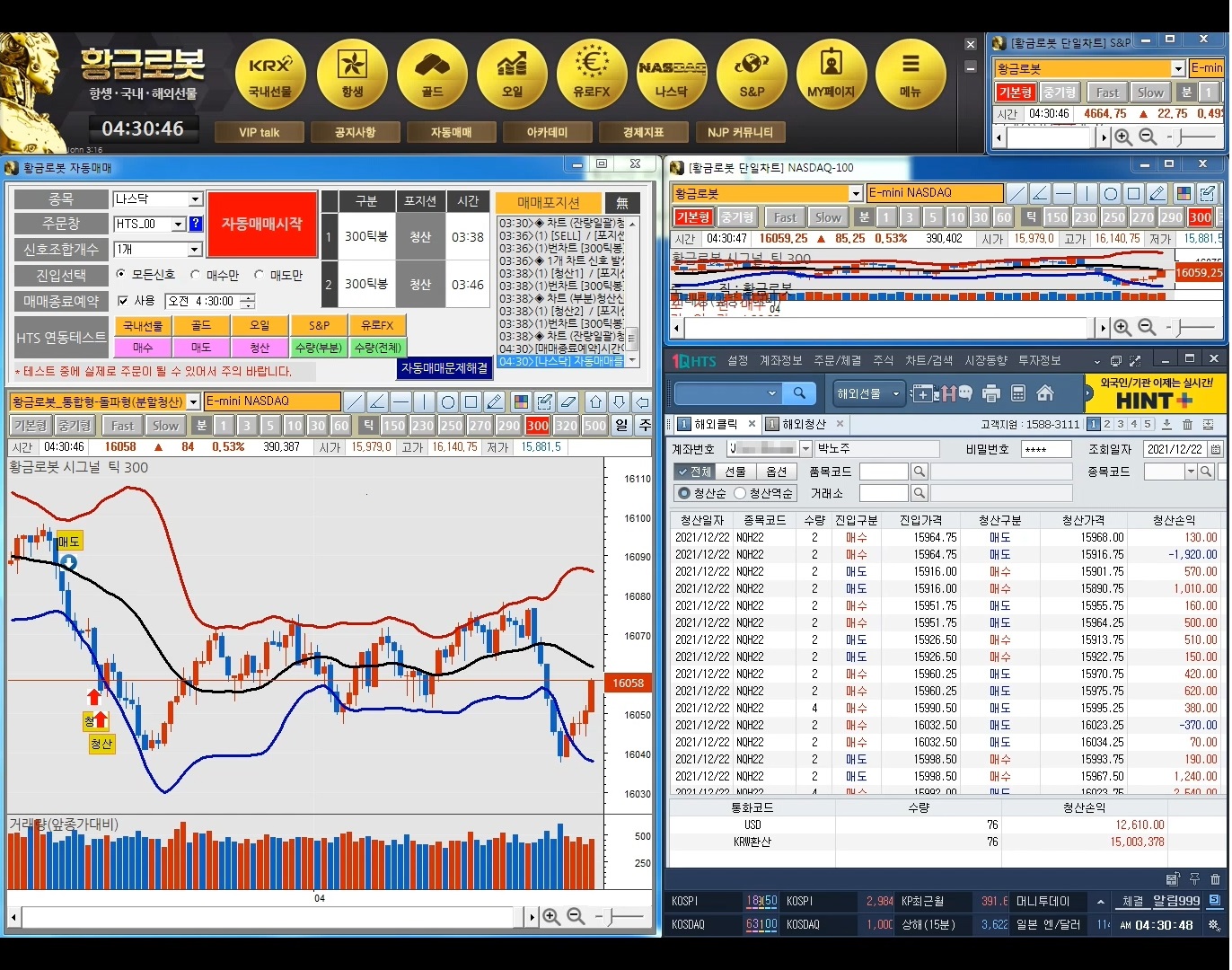Expand 주문창 HTS_00 dropdown

[178, 224]
